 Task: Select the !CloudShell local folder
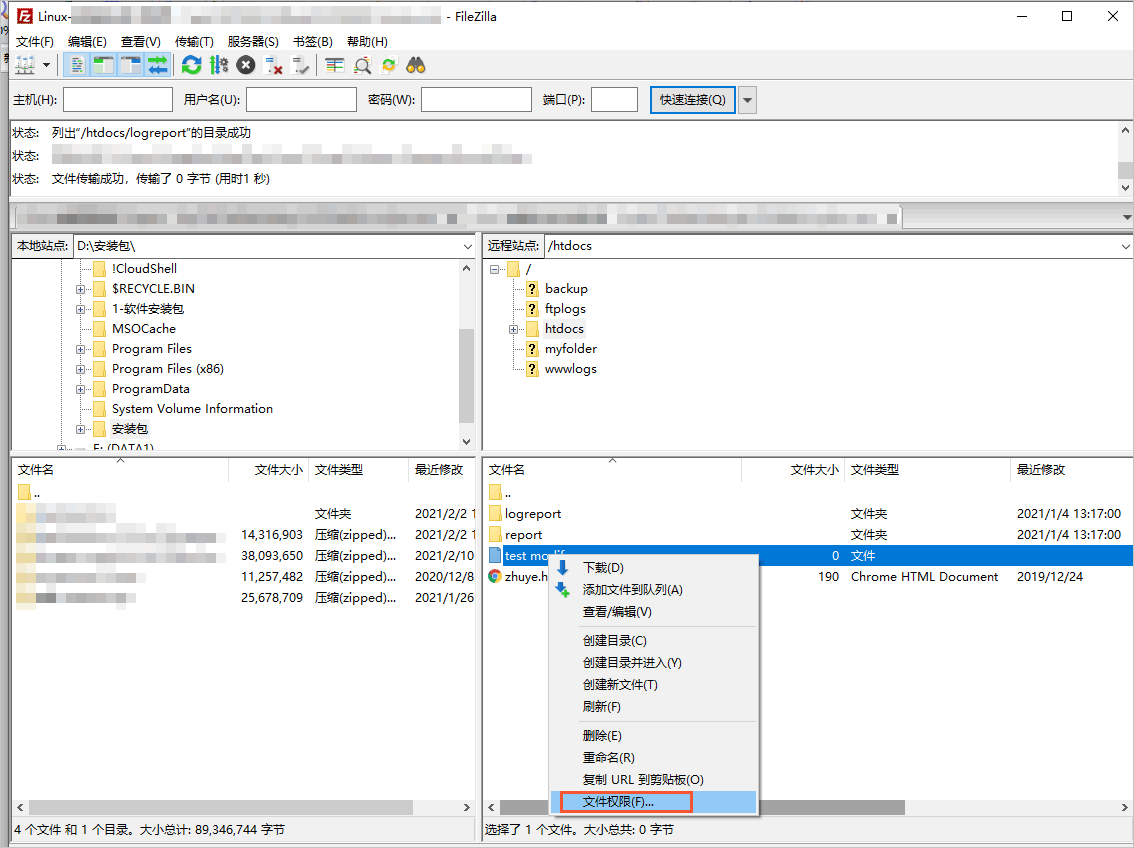(144, 269)
